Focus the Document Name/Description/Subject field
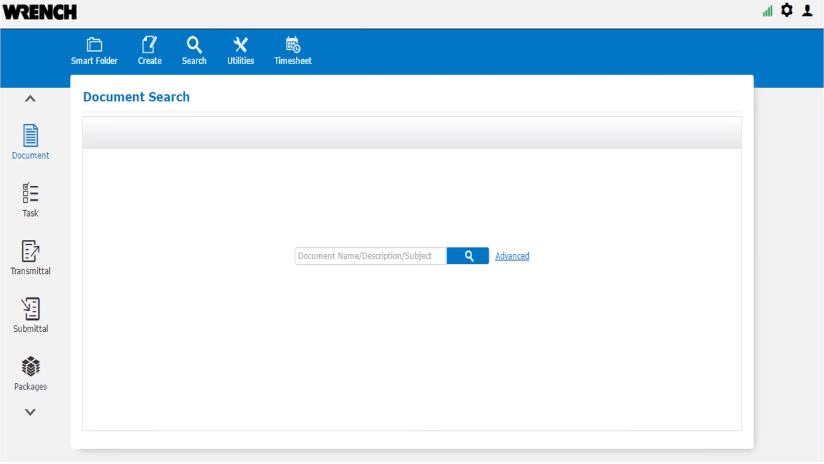This screenshot has height=464, width=824. pyautogui.click(x=370, y=256)
